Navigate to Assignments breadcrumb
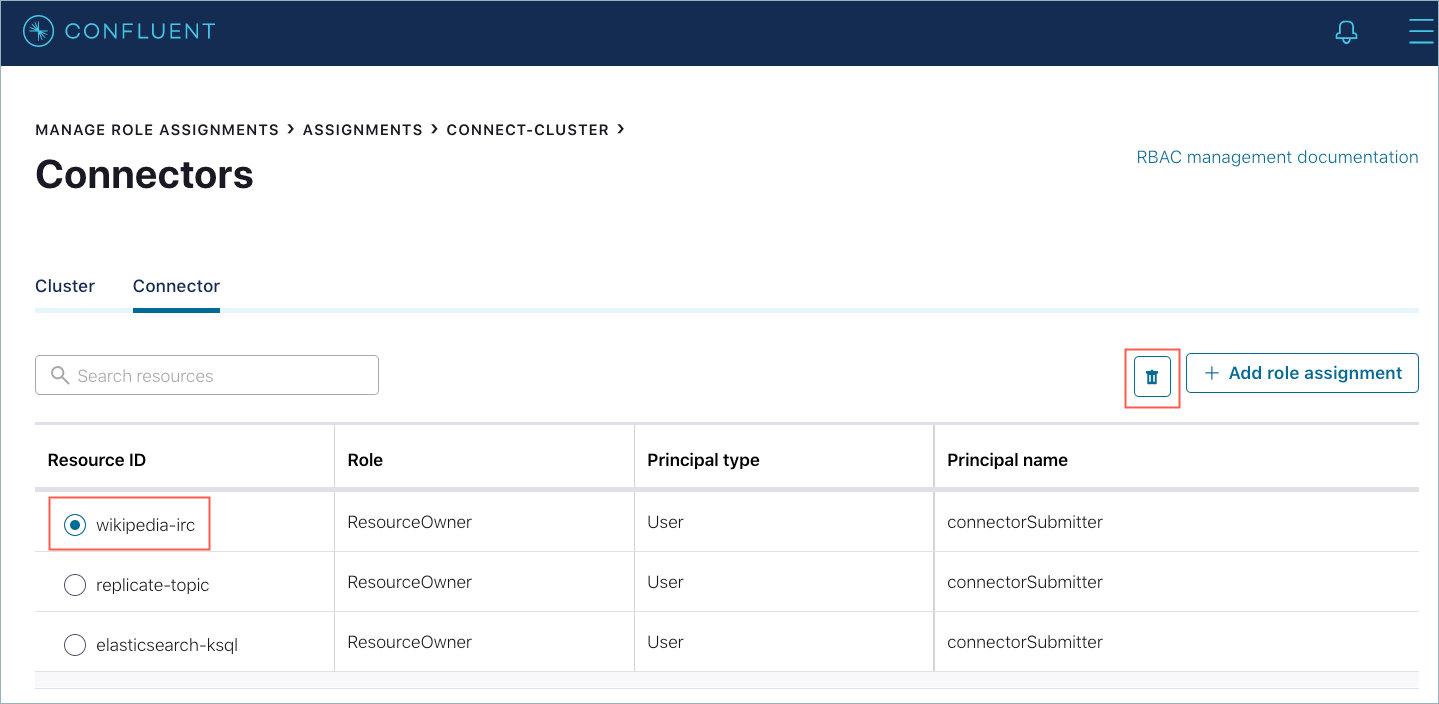1439x704 pixels. point(362,130)
